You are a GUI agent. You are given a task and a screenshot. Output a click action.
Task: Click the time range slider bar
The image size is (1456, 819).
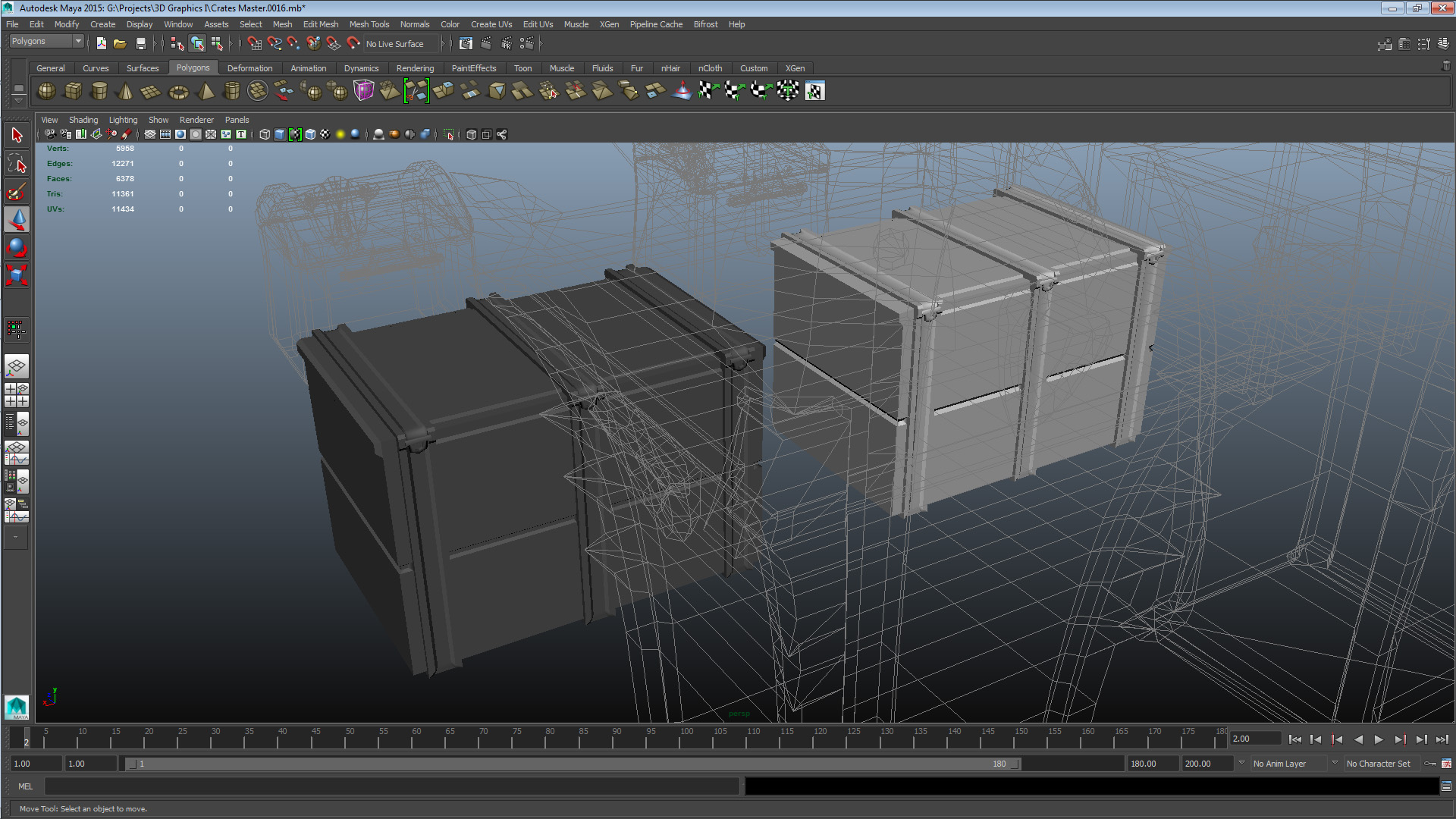tap(573, 764)
